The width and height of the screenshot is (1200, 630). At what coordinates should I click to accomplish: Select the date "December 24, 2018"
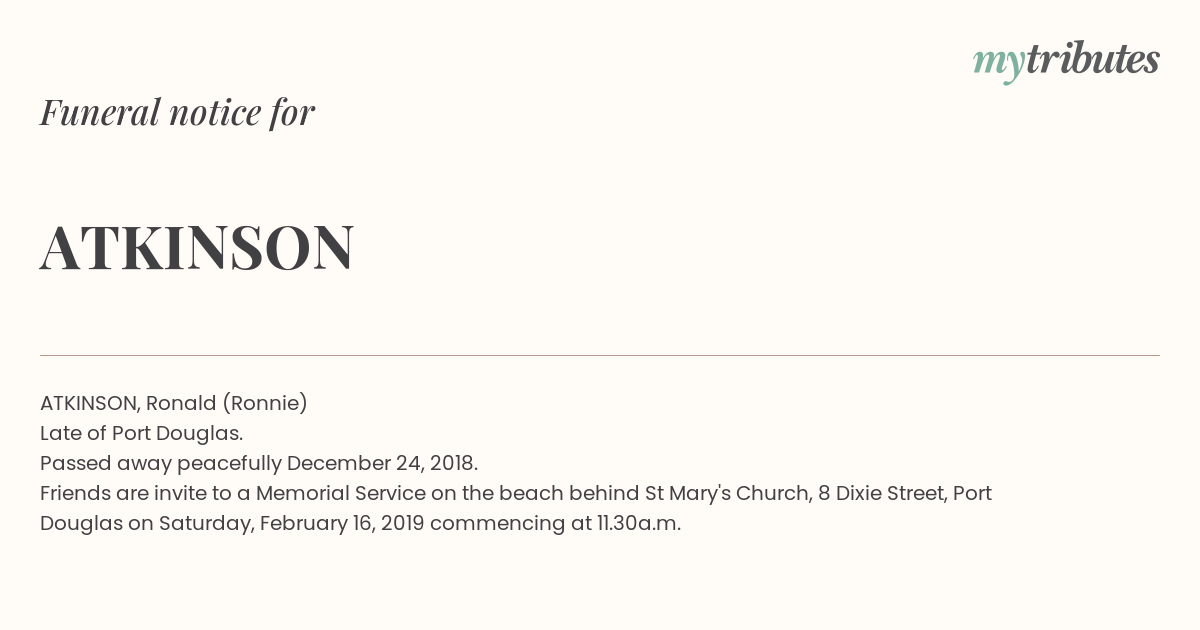381,463
